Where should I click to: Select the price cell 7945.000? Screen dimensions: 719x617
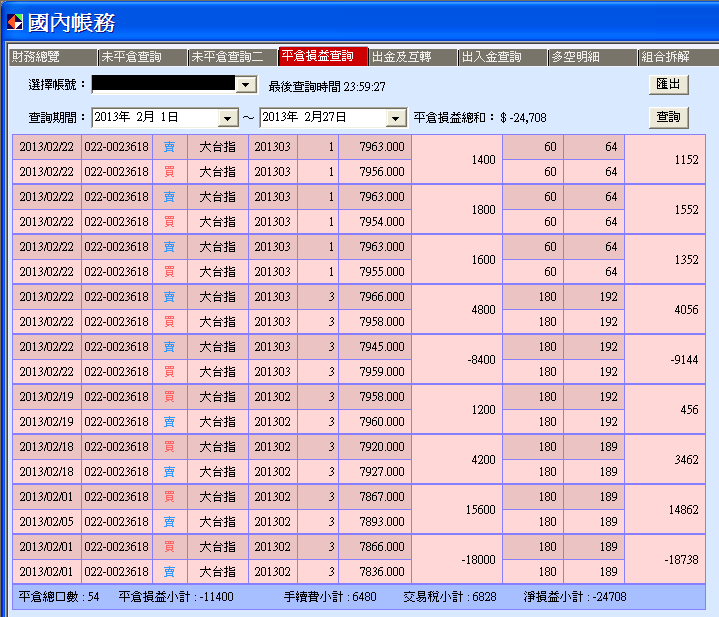[x=375, y=347]
